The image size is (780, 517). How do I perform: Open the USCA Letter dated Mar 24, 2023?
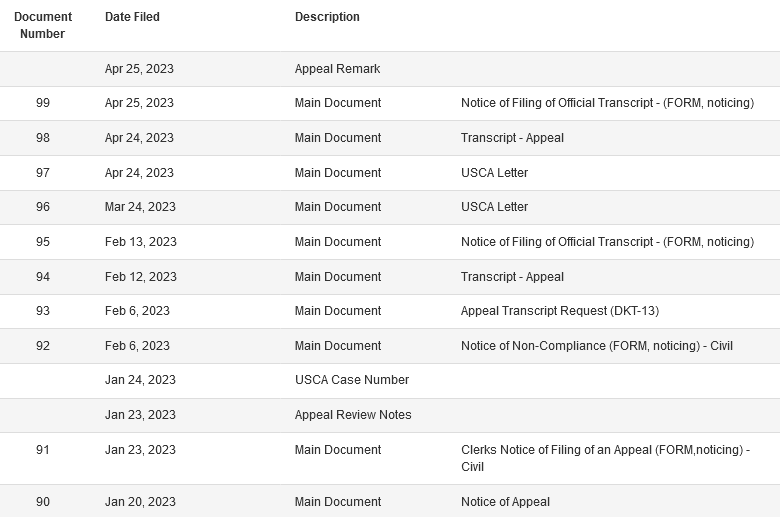point(494,207)
